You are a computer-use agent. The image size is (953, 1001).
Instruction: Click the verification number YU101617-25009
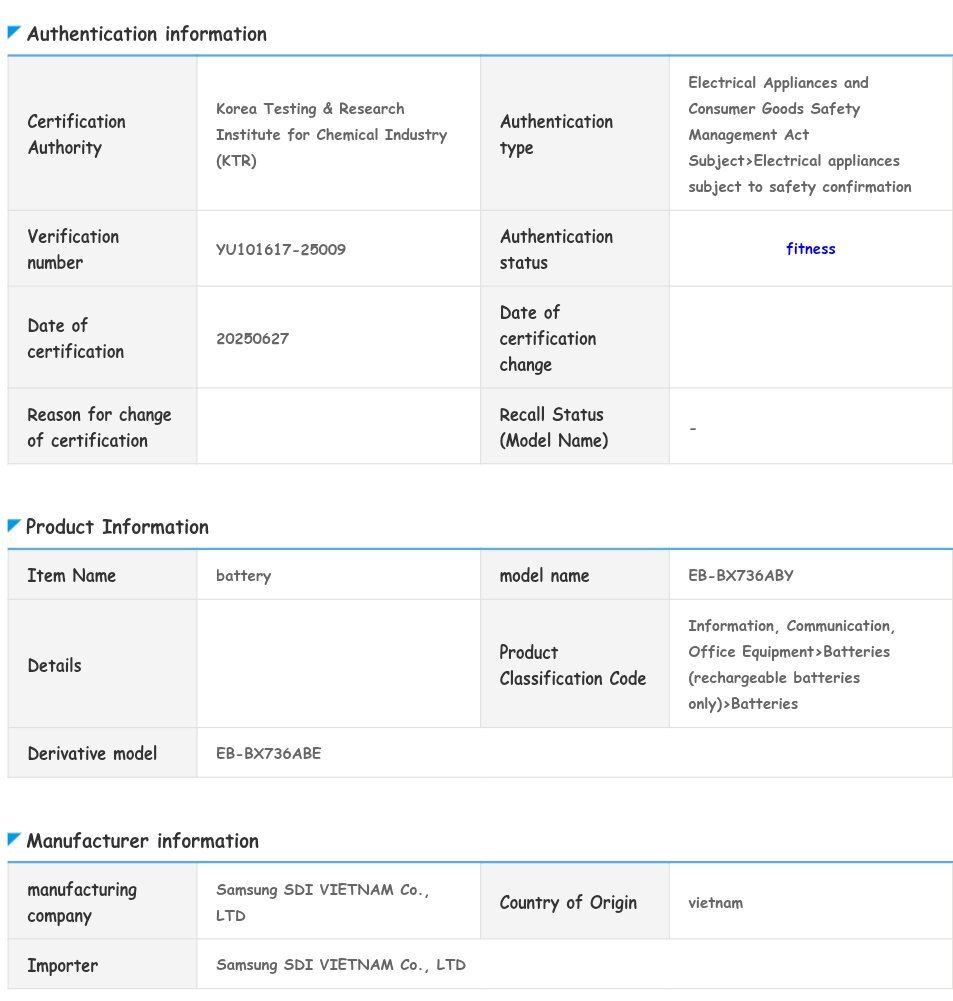coord(281,249)
